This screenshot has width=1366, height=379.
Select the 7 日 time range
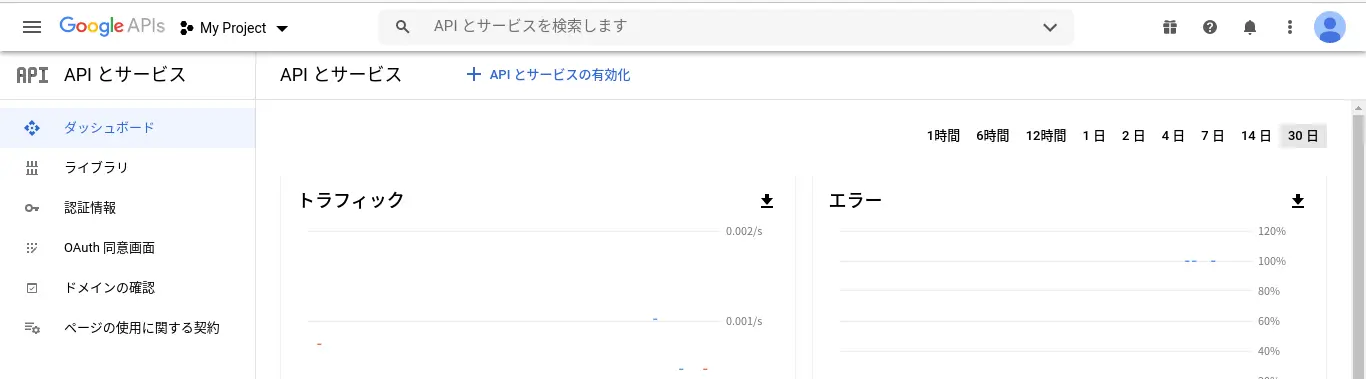pos(1212,136)
